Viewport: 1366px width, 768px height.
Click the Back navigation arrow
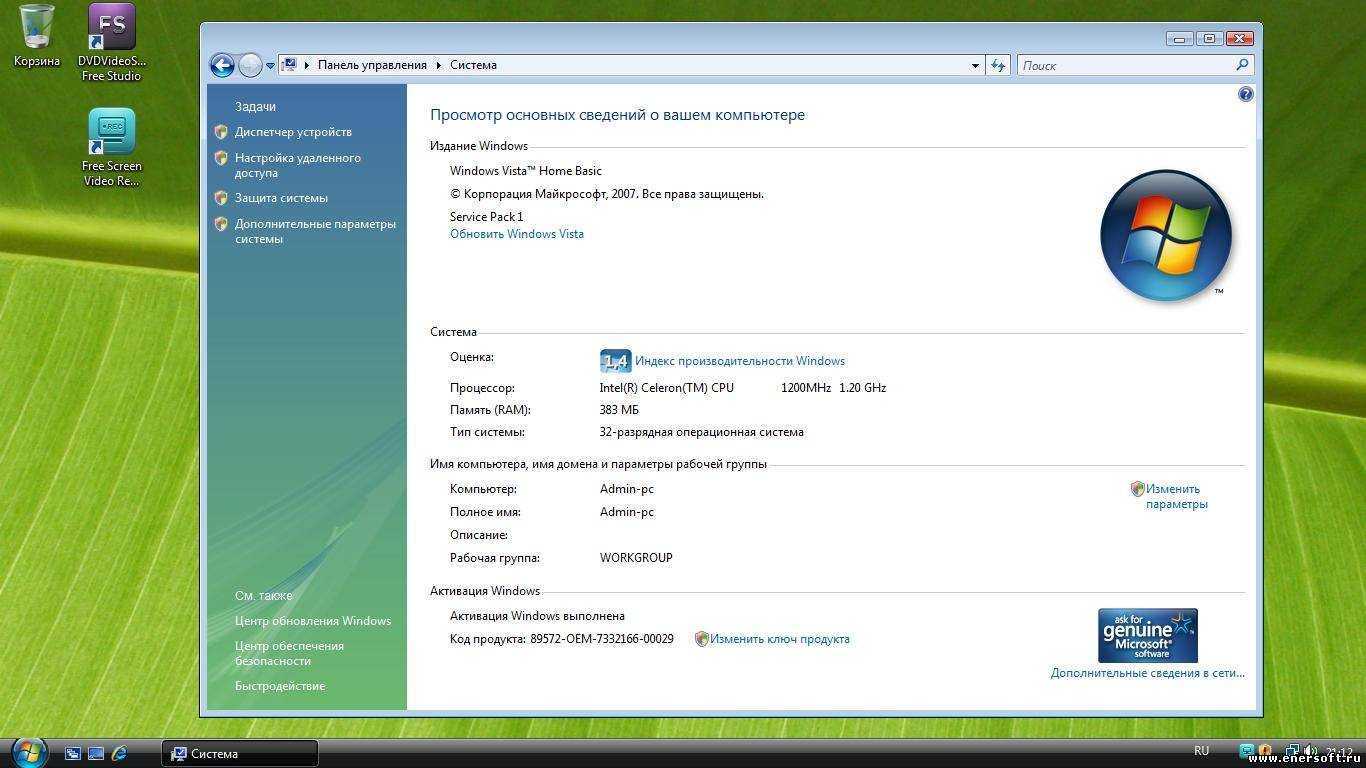coord(222,66)
